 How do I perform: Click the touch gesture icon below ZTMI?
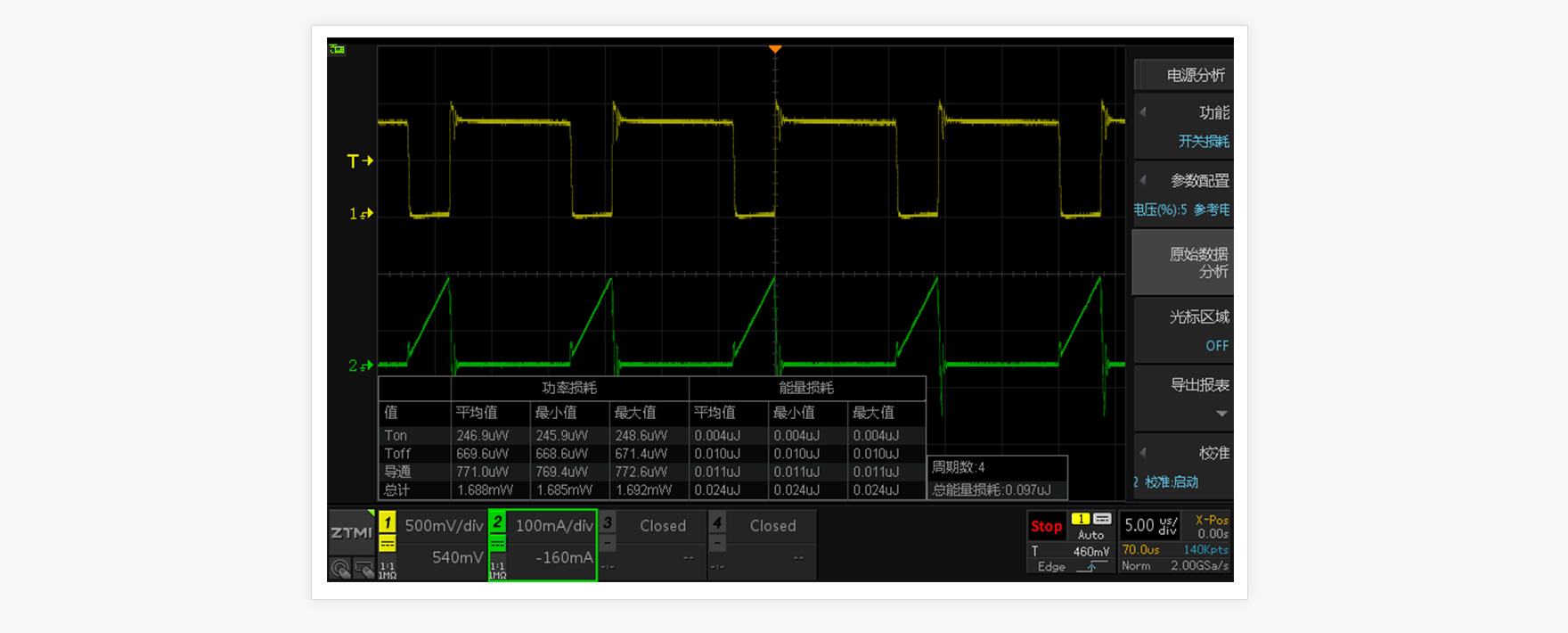340,568
